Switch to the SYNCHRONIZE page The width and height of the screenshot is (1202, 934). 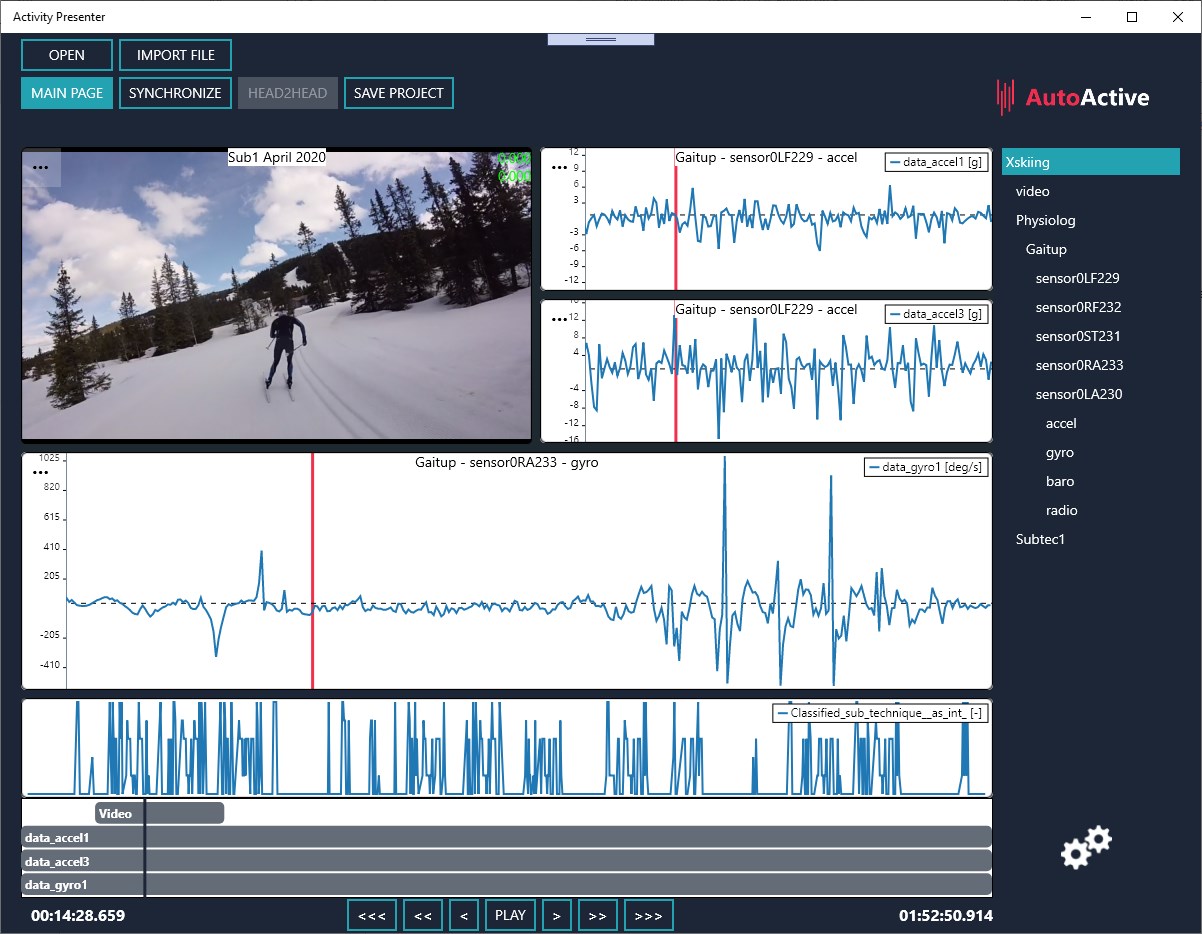(x=175, y=93)
